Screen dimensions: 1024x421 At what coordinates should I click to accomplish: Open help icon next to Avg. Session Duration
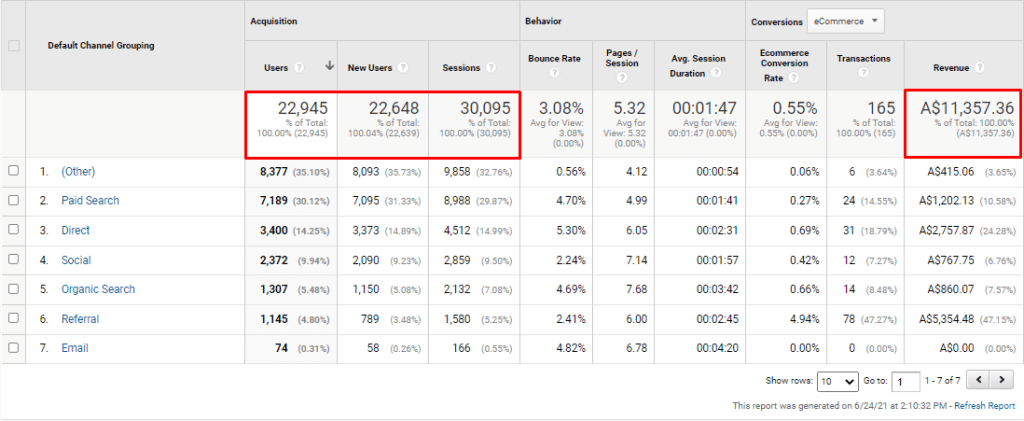click(x=716, y=73)
